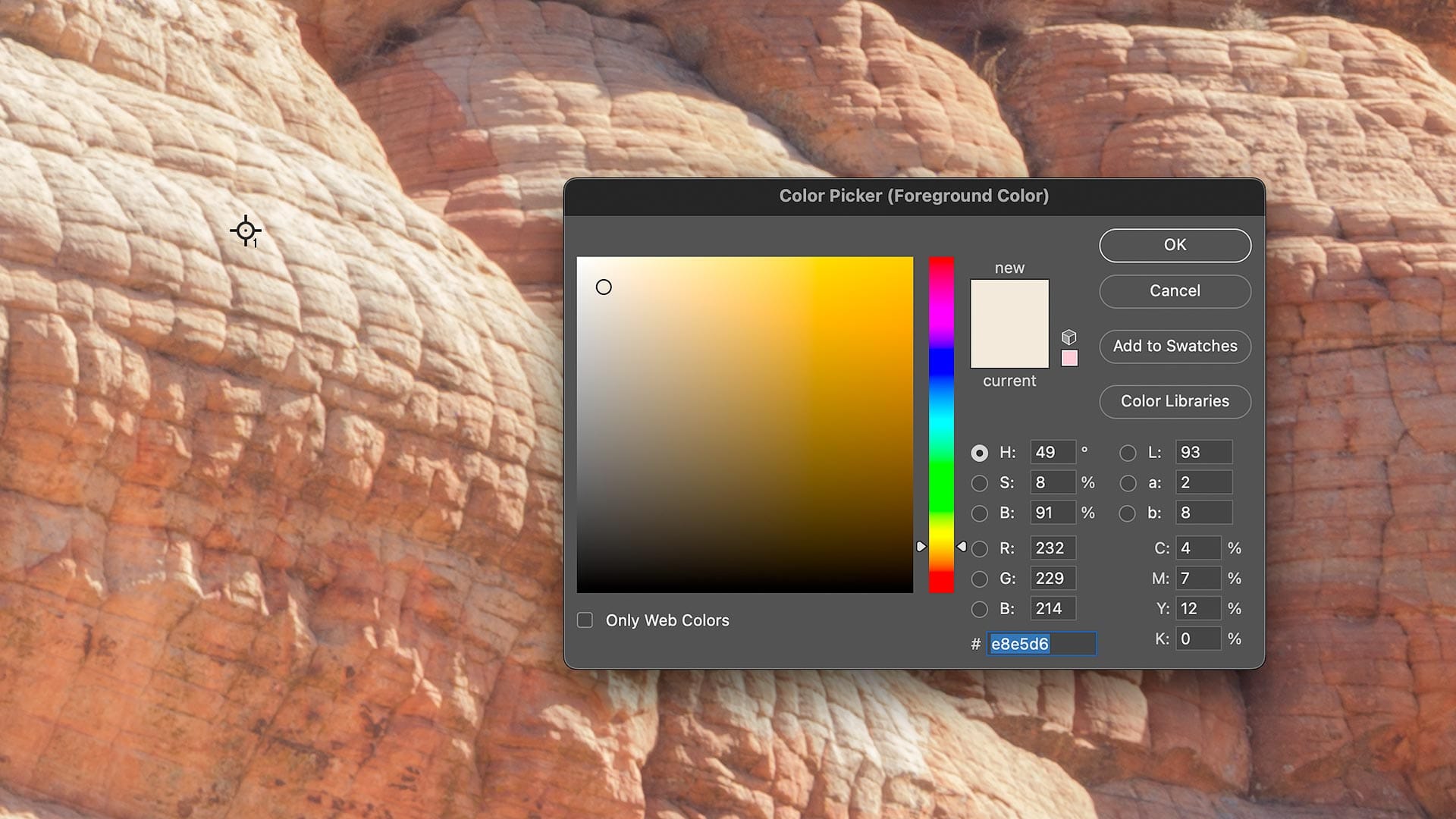Click Add to Swatches
This screenshot has height=819, width=1456.
(1175, 346)
